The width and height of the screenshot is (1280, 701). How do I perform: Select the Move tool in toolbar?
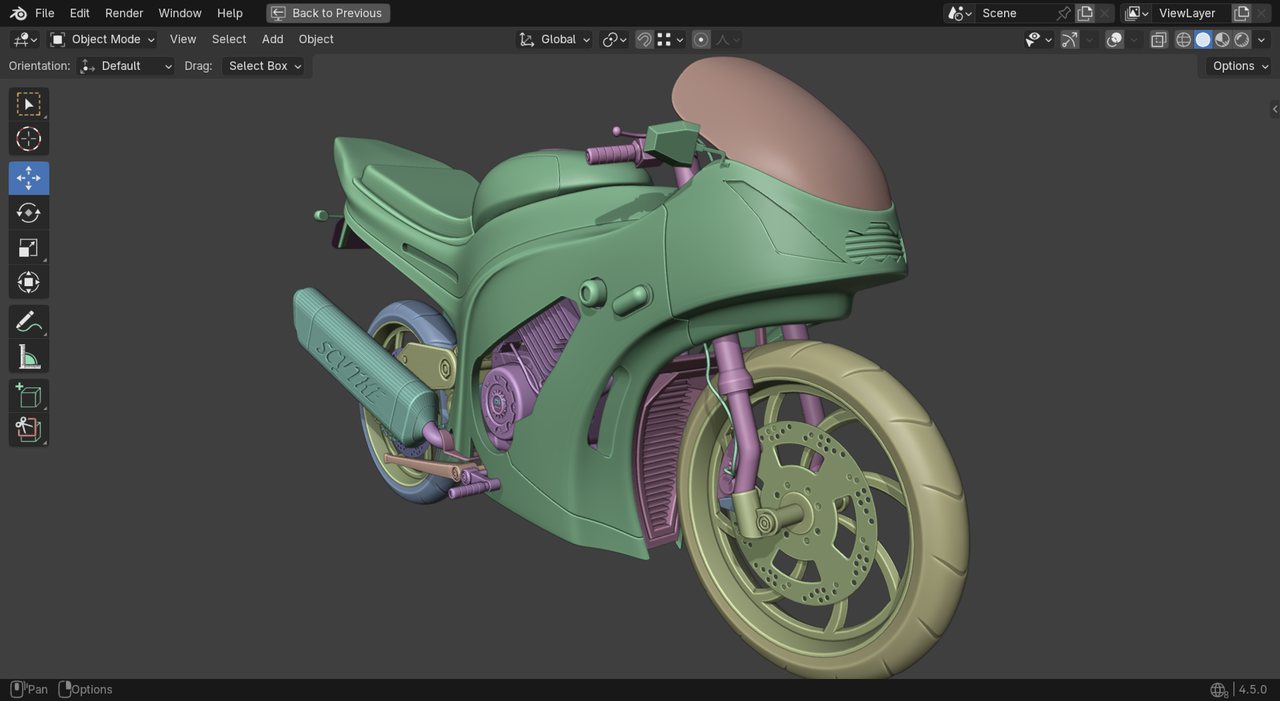[x=28, y=178]
